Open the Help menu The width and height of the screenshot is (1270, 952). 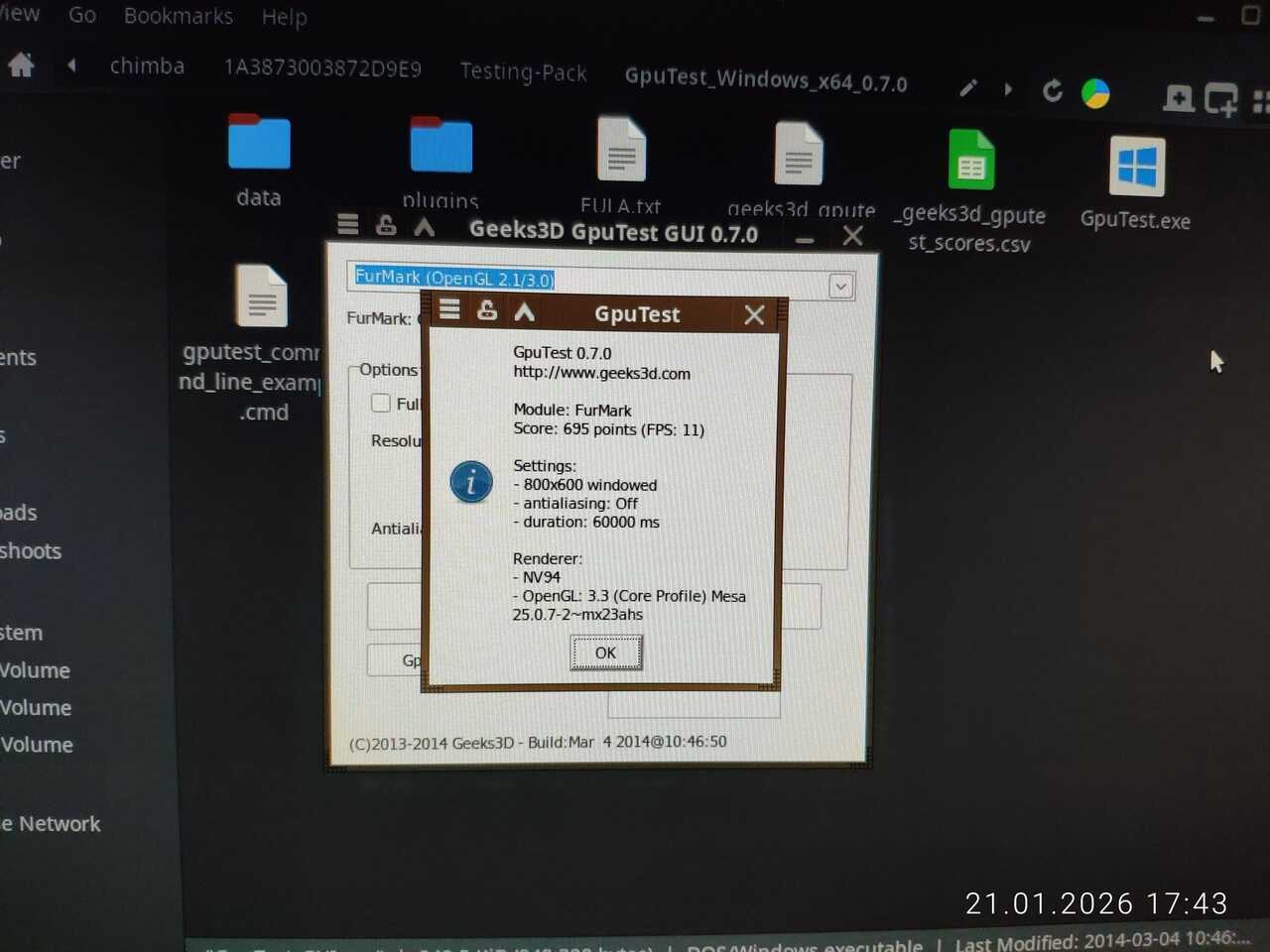284,17
